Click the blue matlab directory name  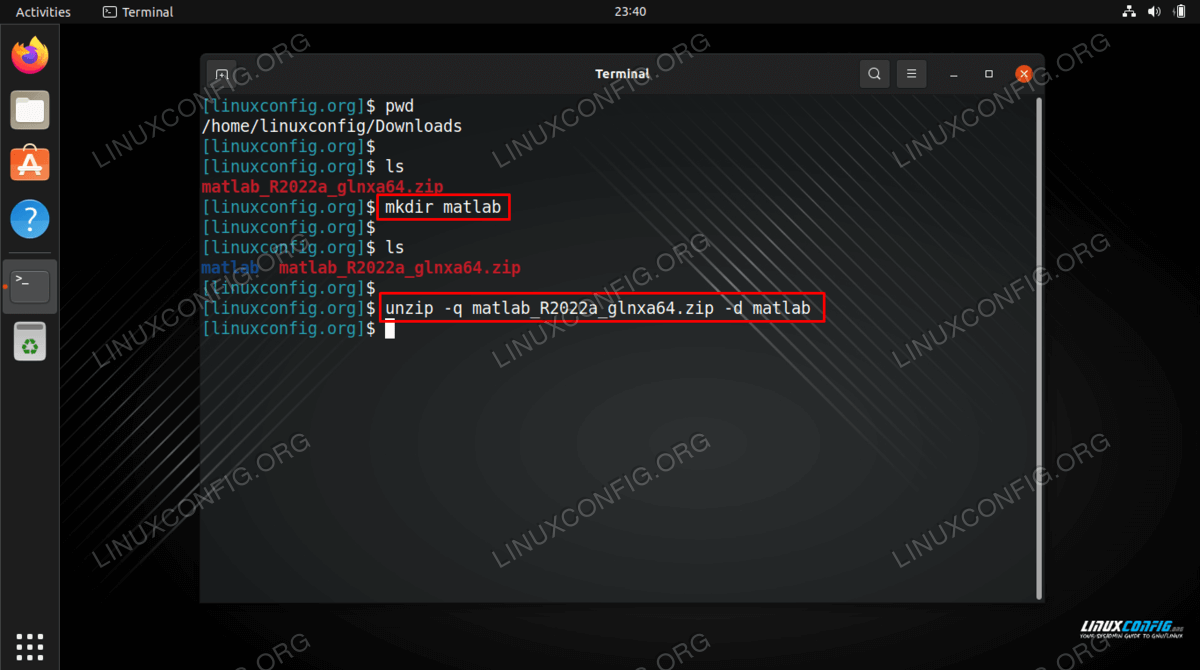point(230,268)
